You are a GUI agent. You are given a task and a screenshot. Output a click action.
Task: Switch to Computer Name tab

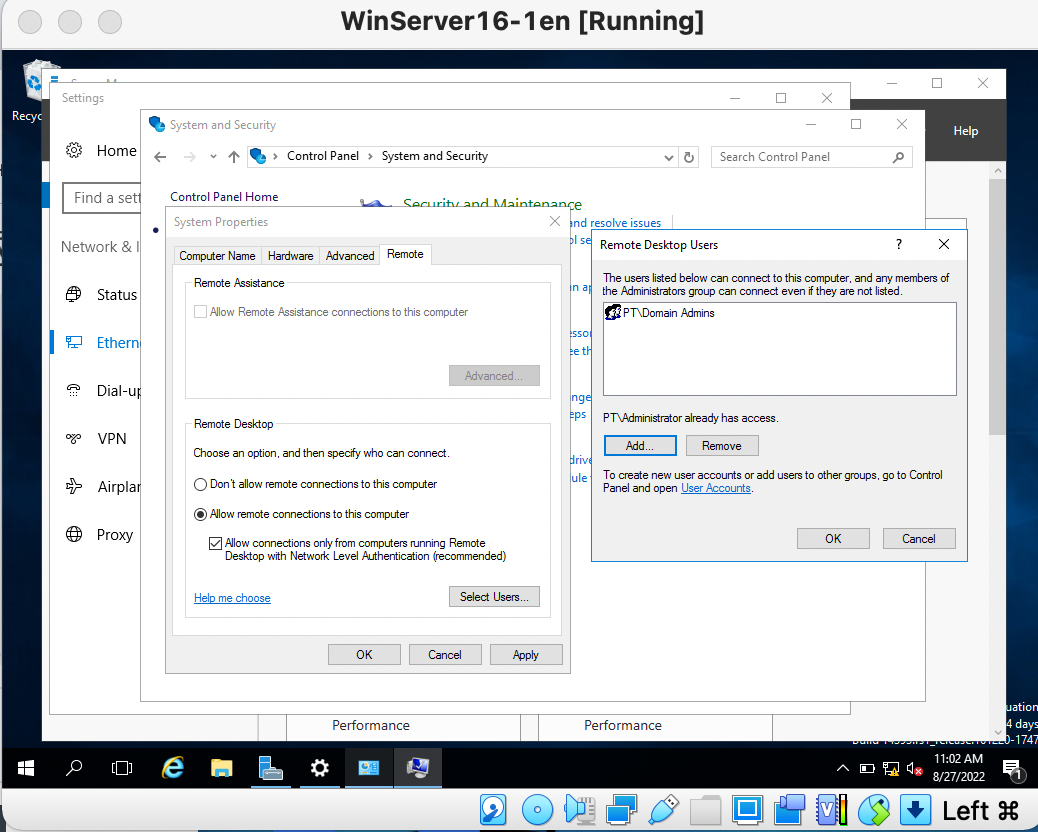(217, 255)
